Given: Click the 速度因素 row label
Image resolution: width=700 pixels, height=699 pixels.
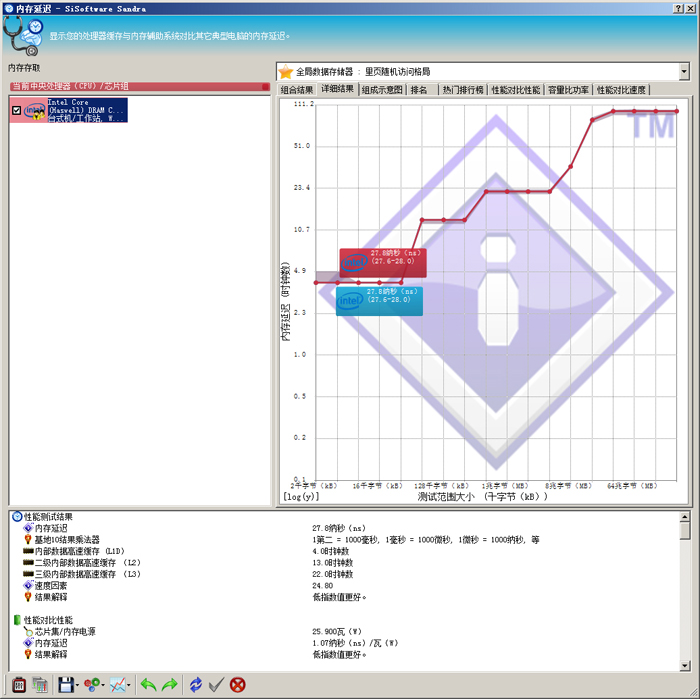Looking at the screenshot, I should [x=51, y=585].
